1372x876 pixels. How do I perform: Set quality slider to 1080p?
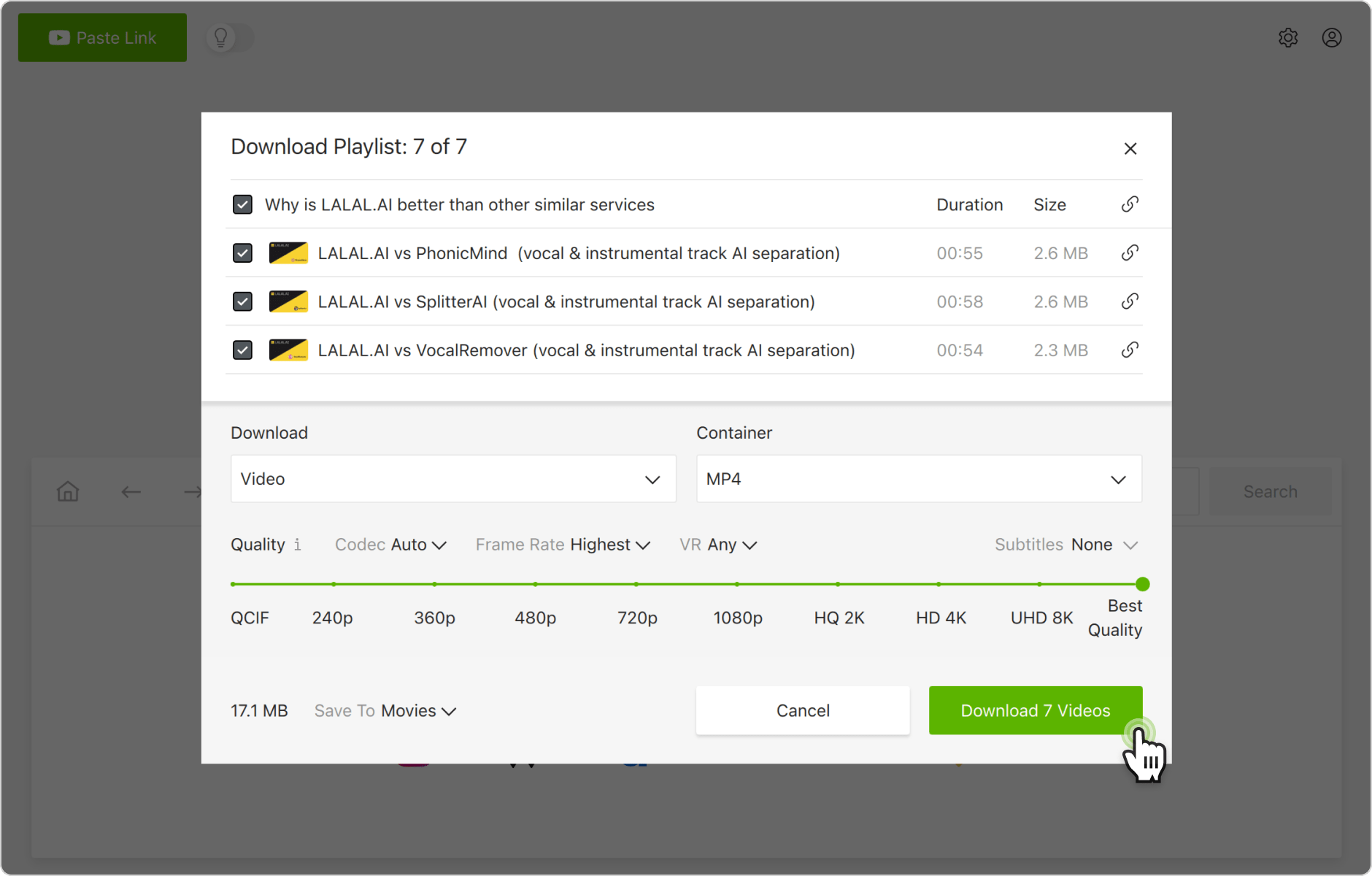737,584
